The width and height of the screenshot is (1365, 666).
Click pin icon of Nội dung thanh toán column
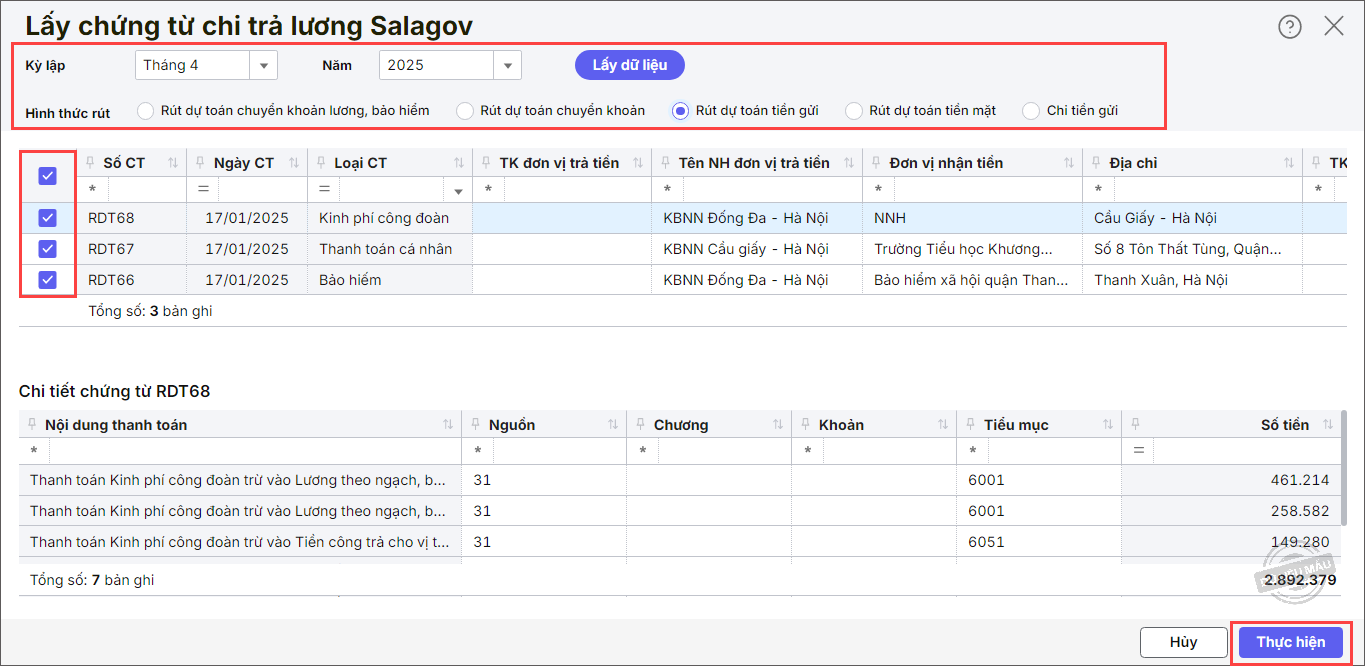32,425
